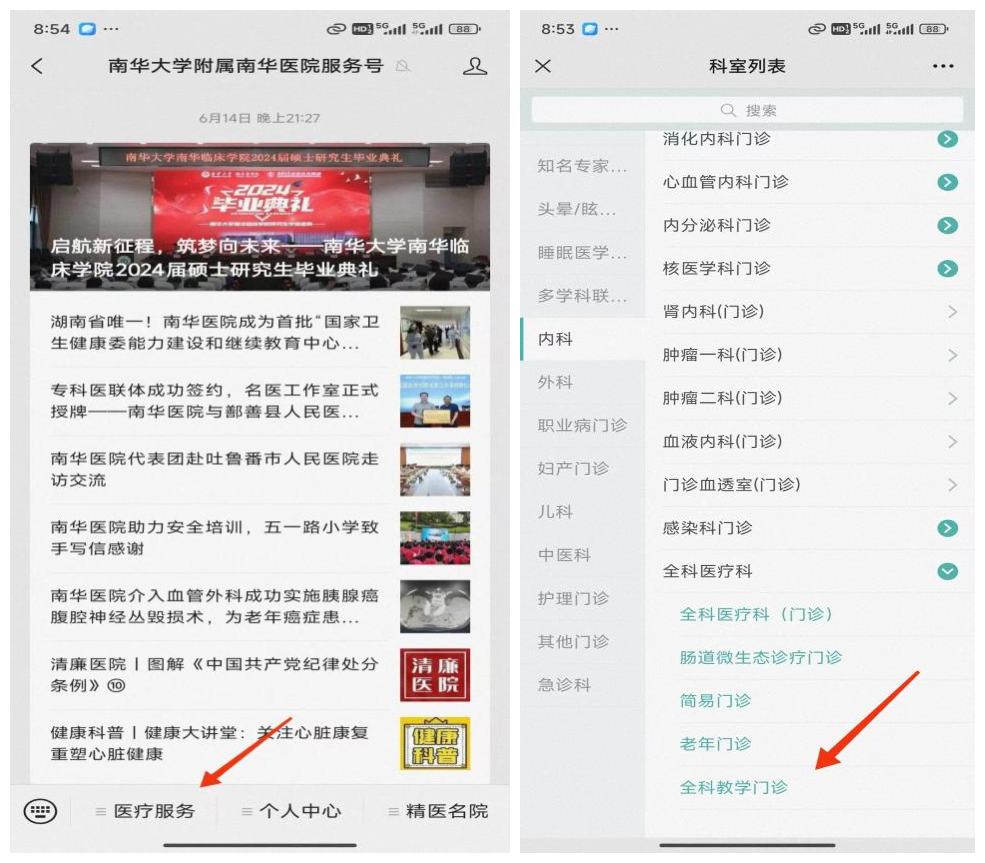Image resolution: width=985 pixels, height=863 pixels.
Task: Open 精医名院 bottom menu
Action: pyautogui.click(x=438, y=811)
